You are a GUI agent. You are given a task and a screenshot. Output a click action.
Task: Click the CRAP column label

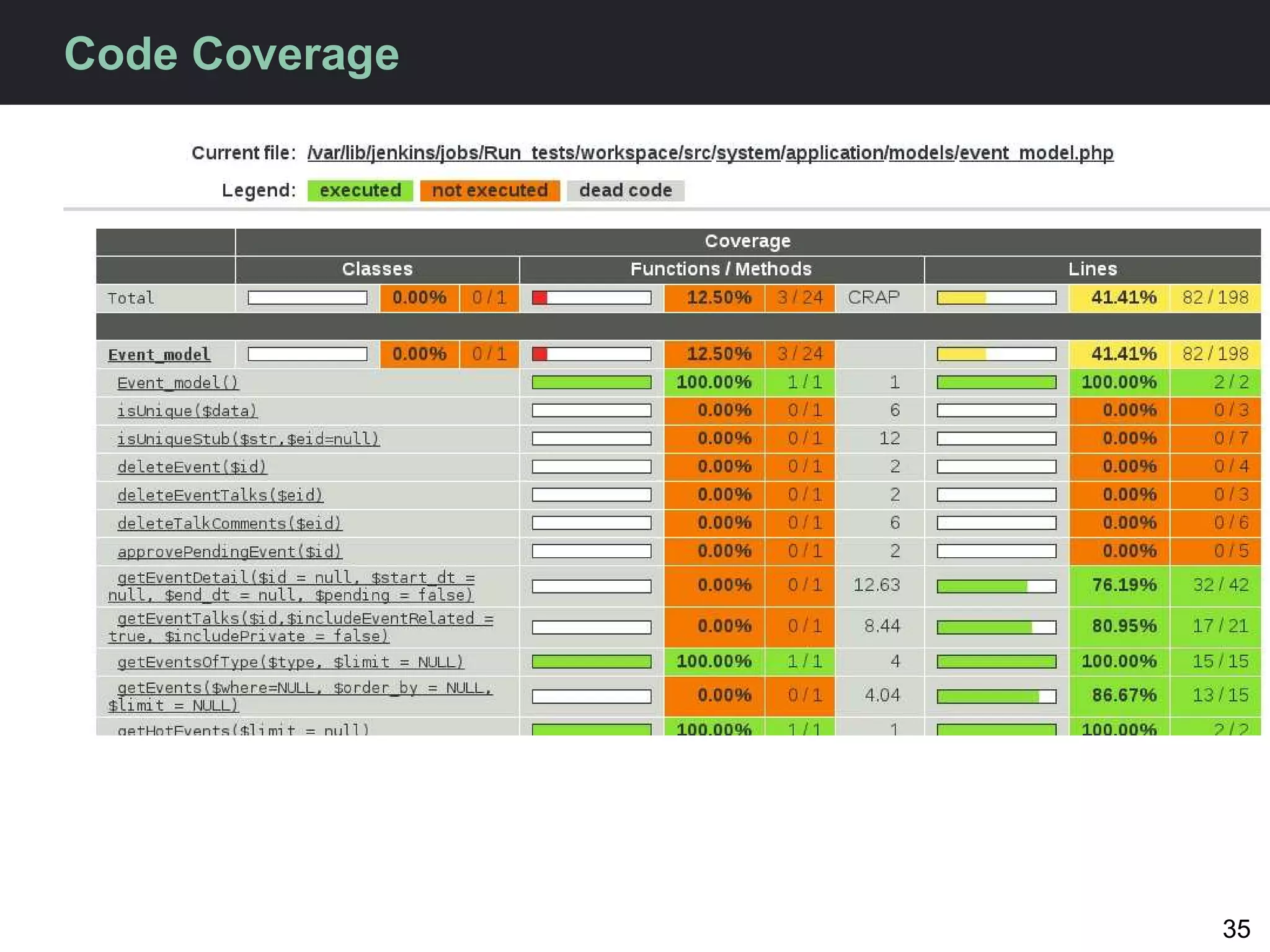pos(873,297)
